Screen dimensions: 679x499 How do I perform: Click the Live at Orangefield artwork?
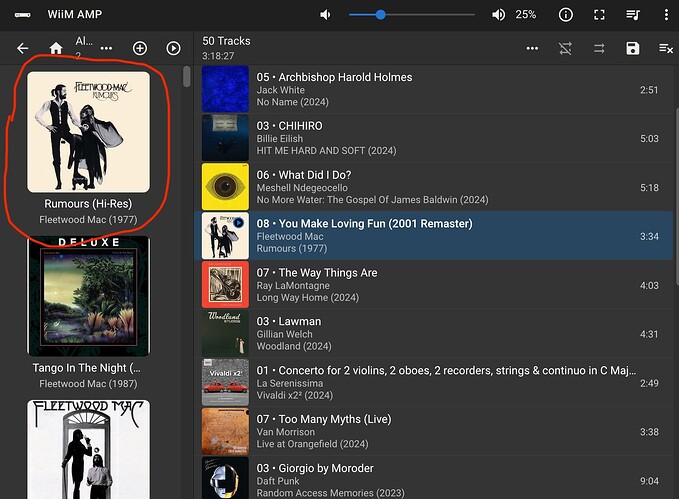pos(225,431)
